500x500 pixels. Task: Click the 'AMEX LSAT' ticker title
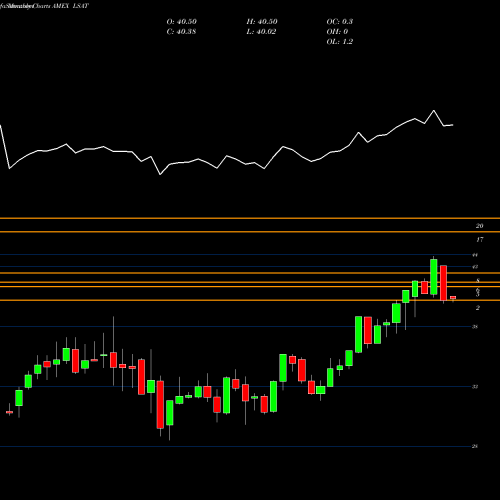tap(70, 6)
